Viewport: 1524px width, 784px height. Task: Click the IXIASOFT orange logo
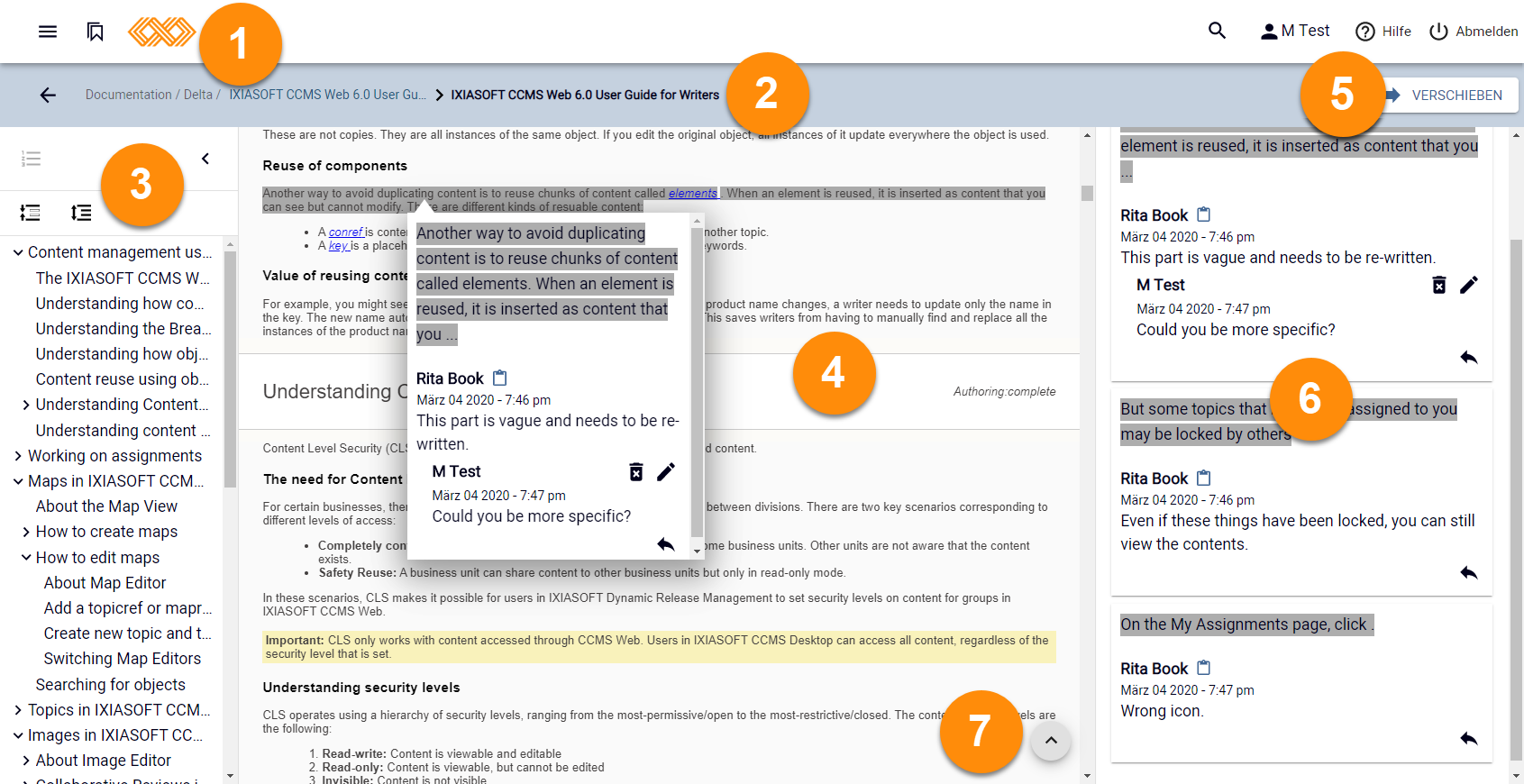point(161,32)
